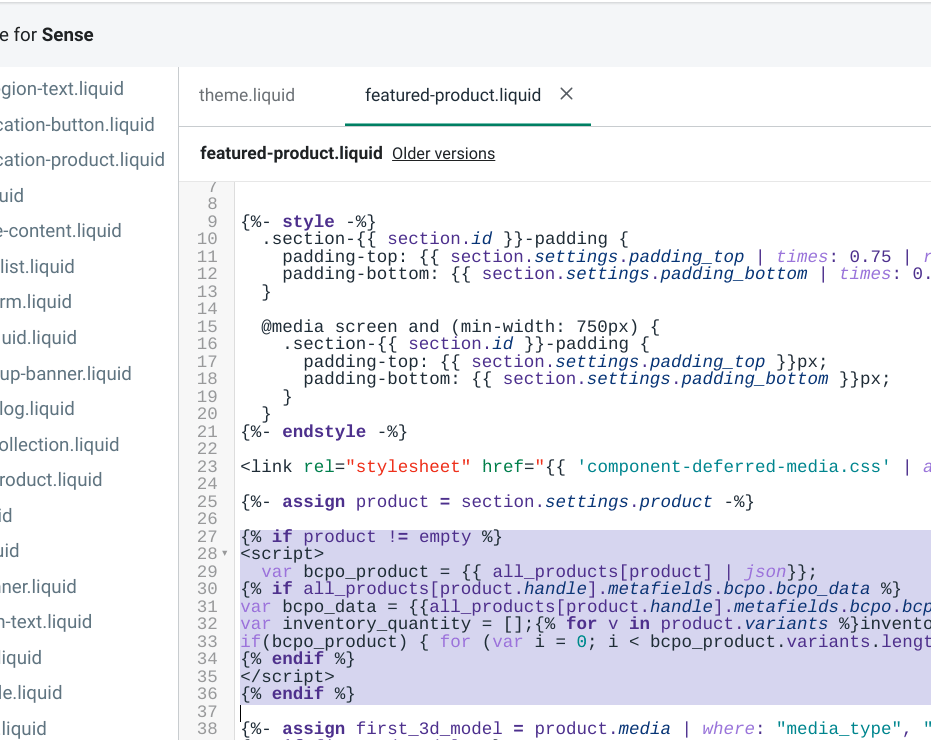
Task: Open the file ending in log.liquid
Action: [37, 409]
